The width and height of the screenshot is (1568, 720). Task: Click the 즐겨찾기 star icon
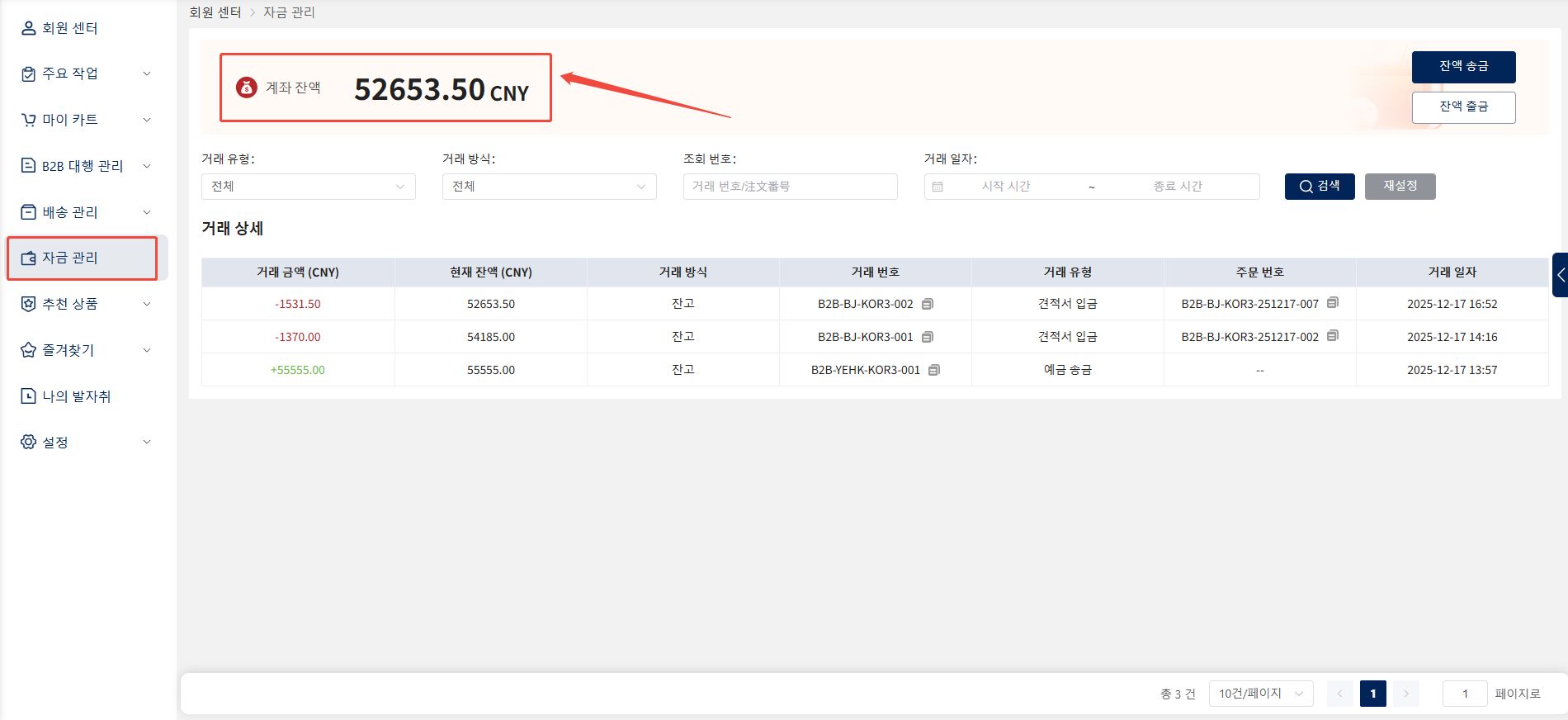click(28, 349)
